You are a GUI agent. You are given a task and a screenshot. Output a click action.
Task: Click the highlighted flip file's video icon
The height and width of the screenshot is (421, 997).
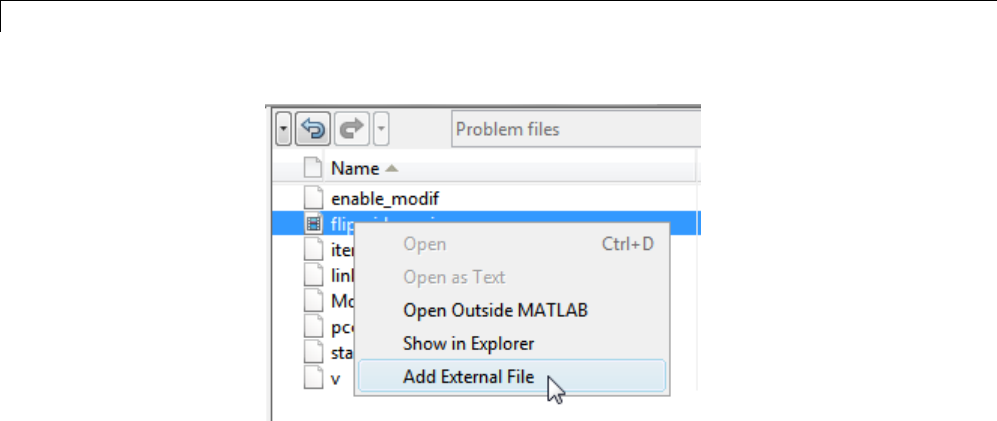(313, 223)
